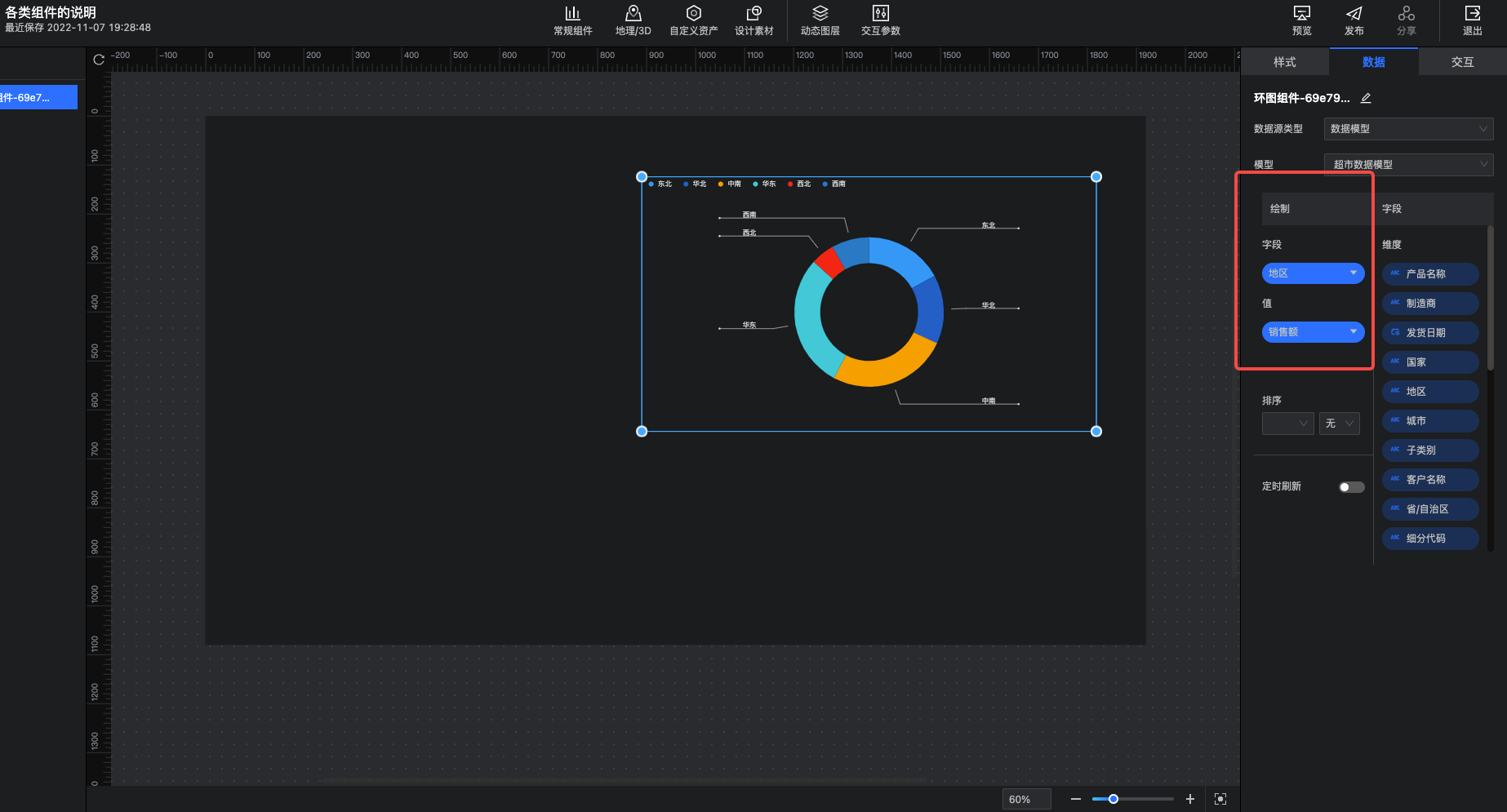Select the 绘制 section header
The height and width of the screenshot is (812, 1507).
click(x=1316, y=209)
